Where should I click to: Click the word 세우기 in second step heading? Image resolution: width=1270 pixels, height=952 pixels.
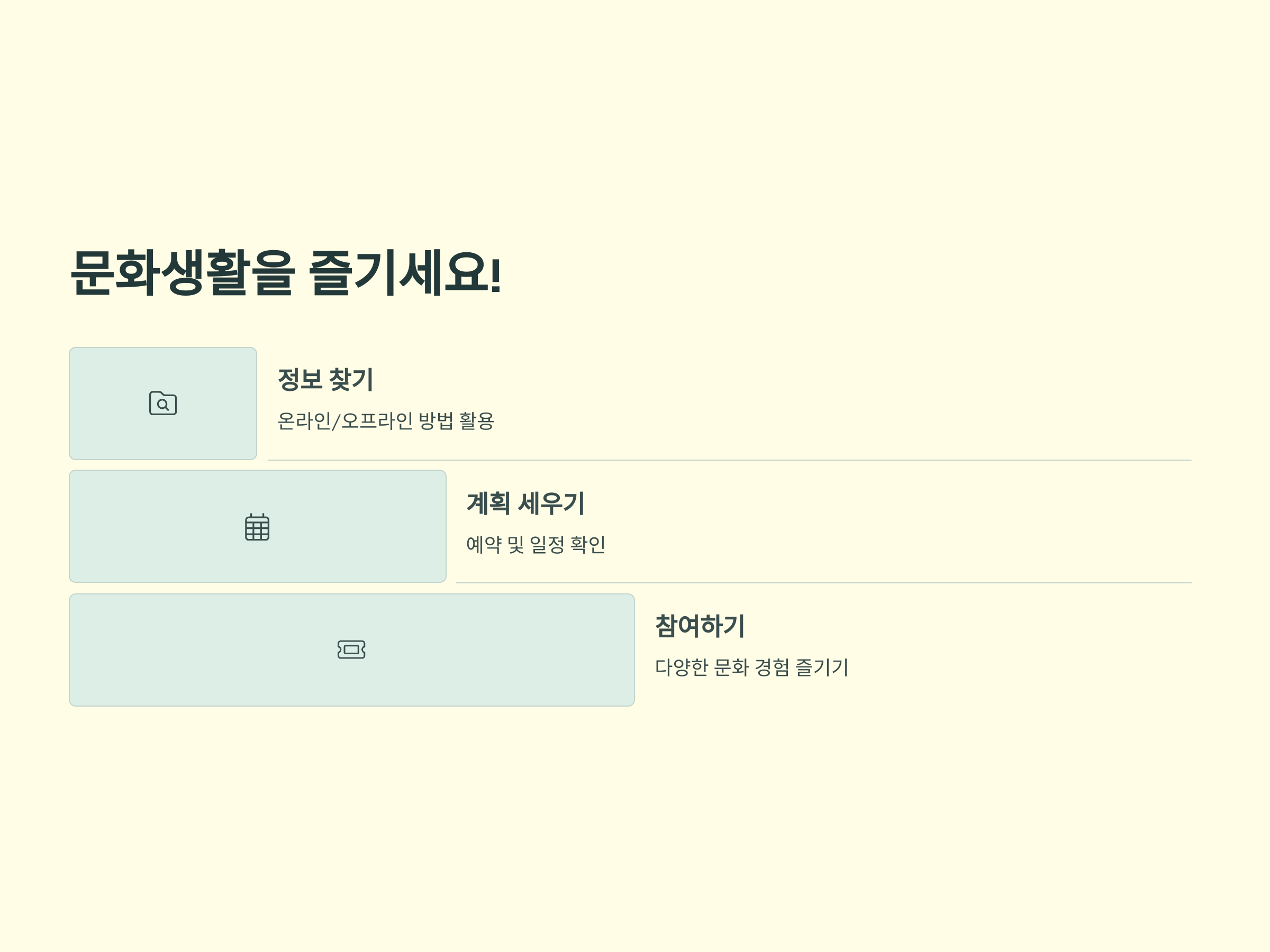(551, 504)
